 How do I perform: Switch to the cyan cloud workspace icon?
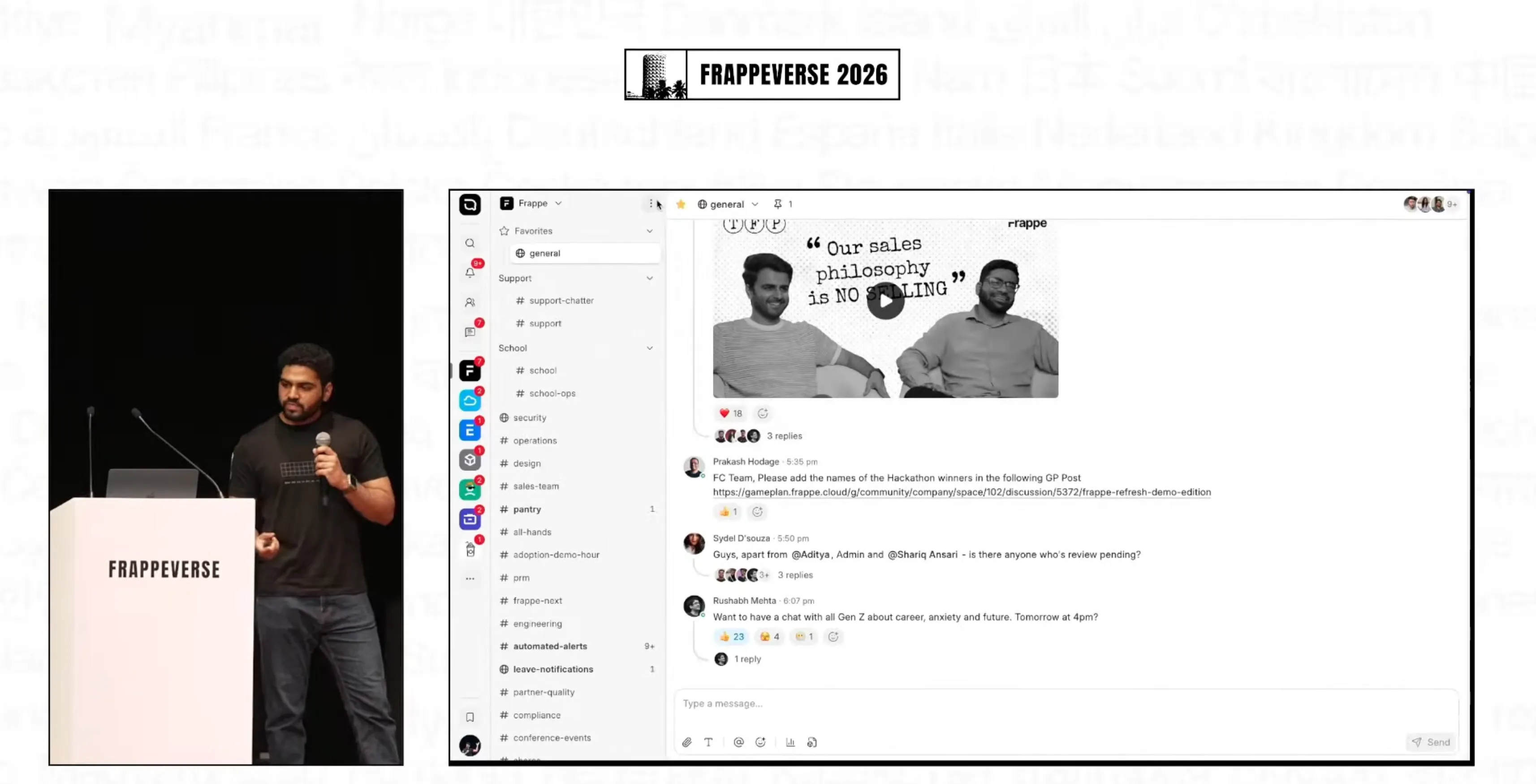[x=470, y=401]
